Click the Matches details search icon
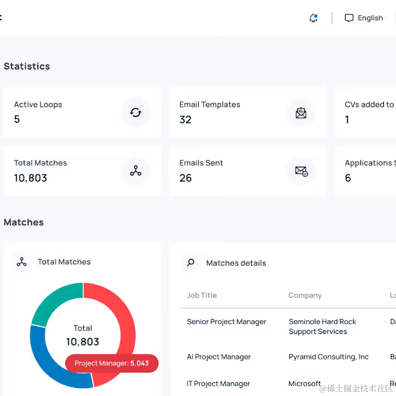 (191, 263)
